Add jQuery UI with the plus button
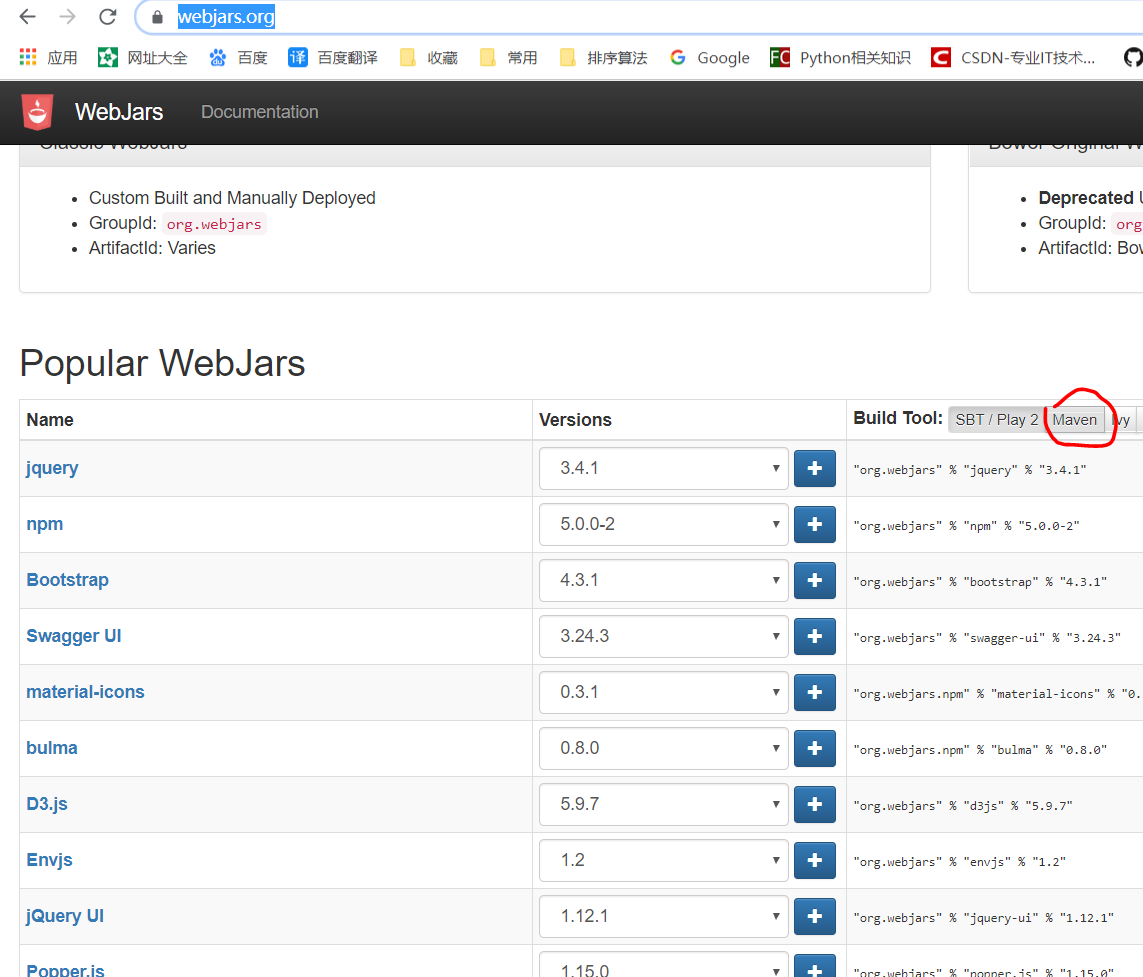 [815, 916]
